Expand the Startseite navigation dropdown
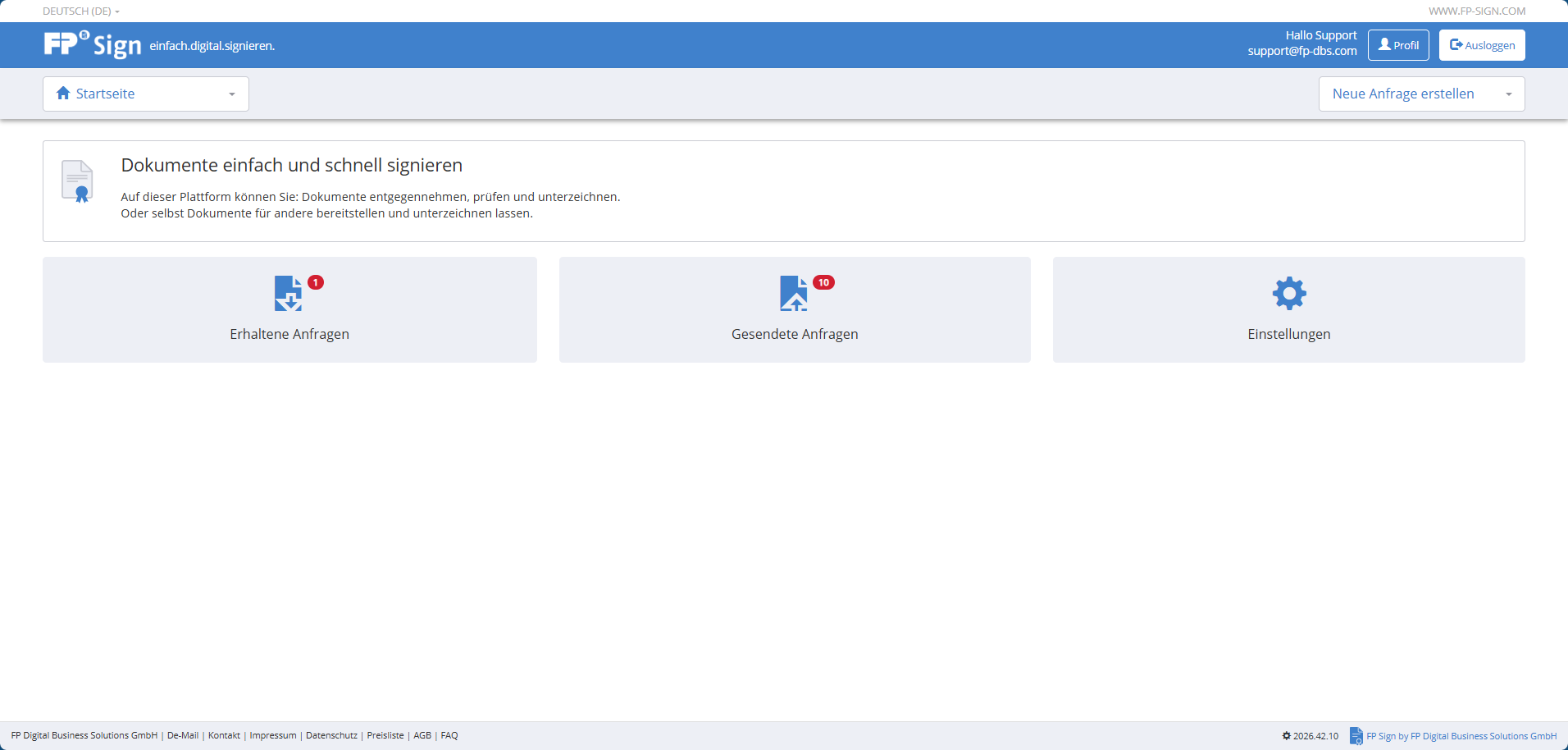Screen dimensions: 1568x750 coord(146,94)
